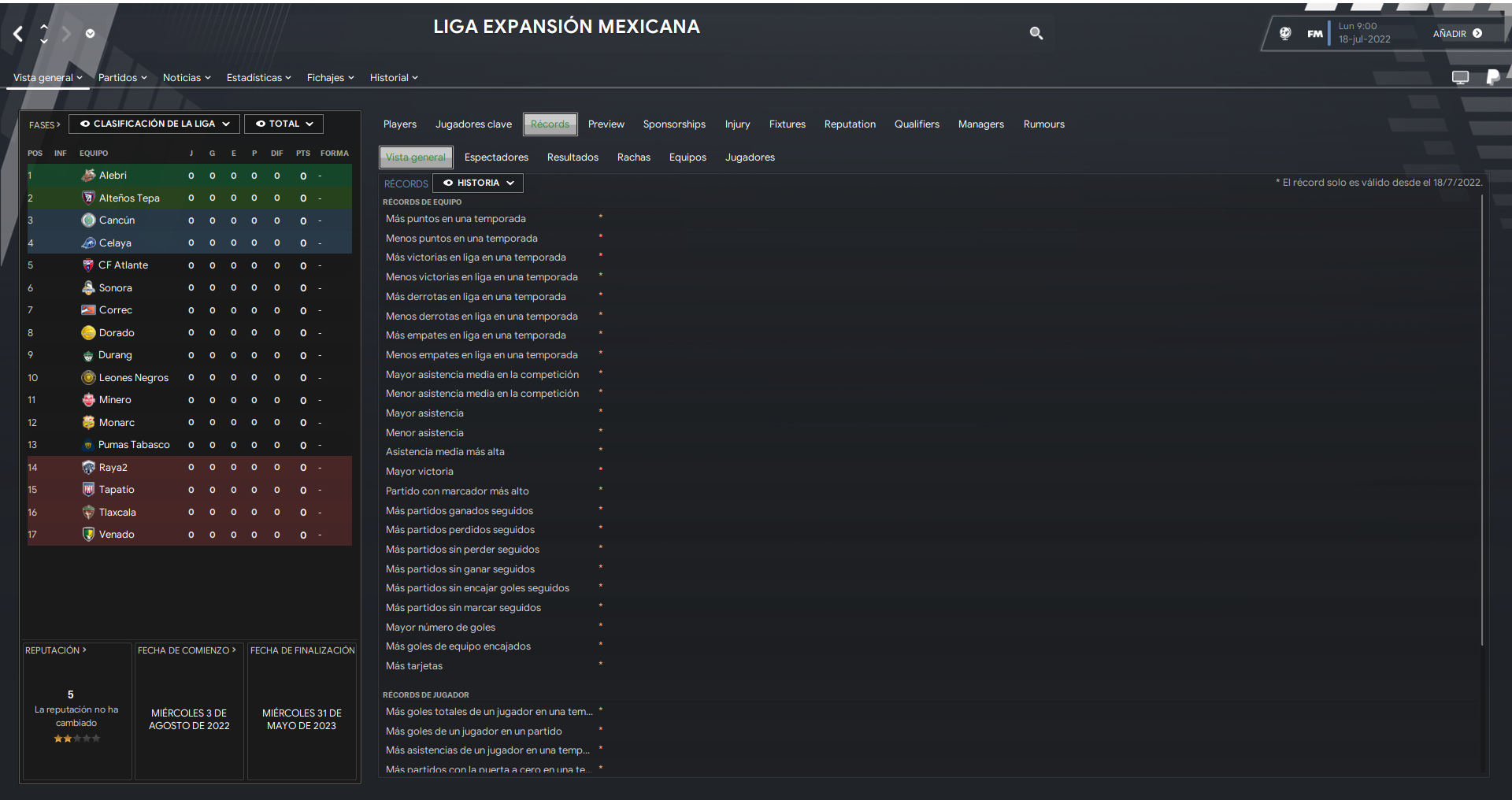
Task: Open the monitor display icon
Action: pyautogui.click(x=1461, y=77)
